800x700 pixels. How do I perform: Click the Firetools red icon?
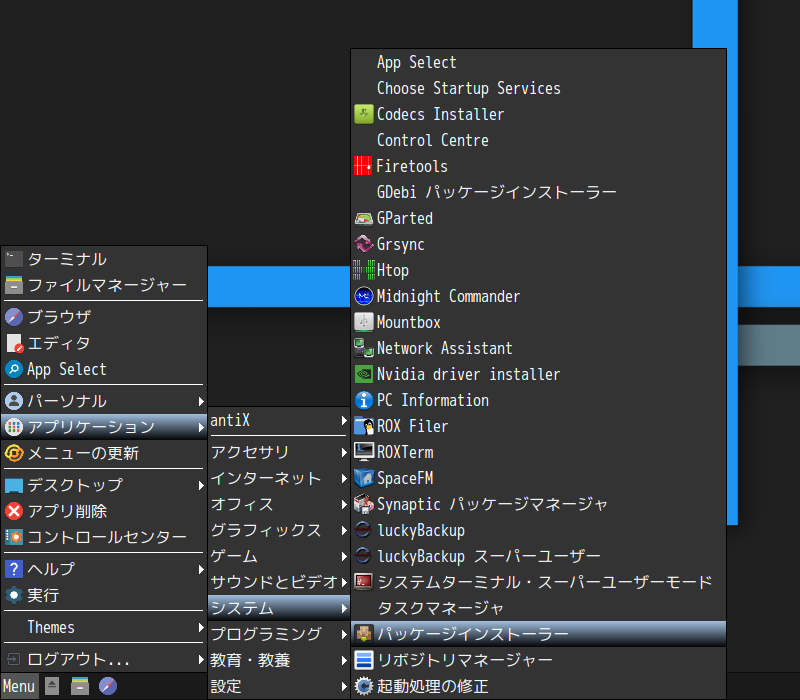(363, 166)
